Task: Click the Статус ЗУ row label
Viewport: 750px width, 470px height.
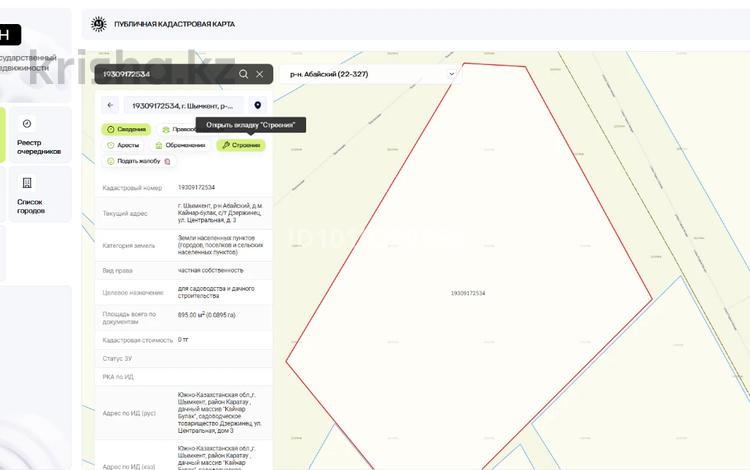Action: [117, 359]
